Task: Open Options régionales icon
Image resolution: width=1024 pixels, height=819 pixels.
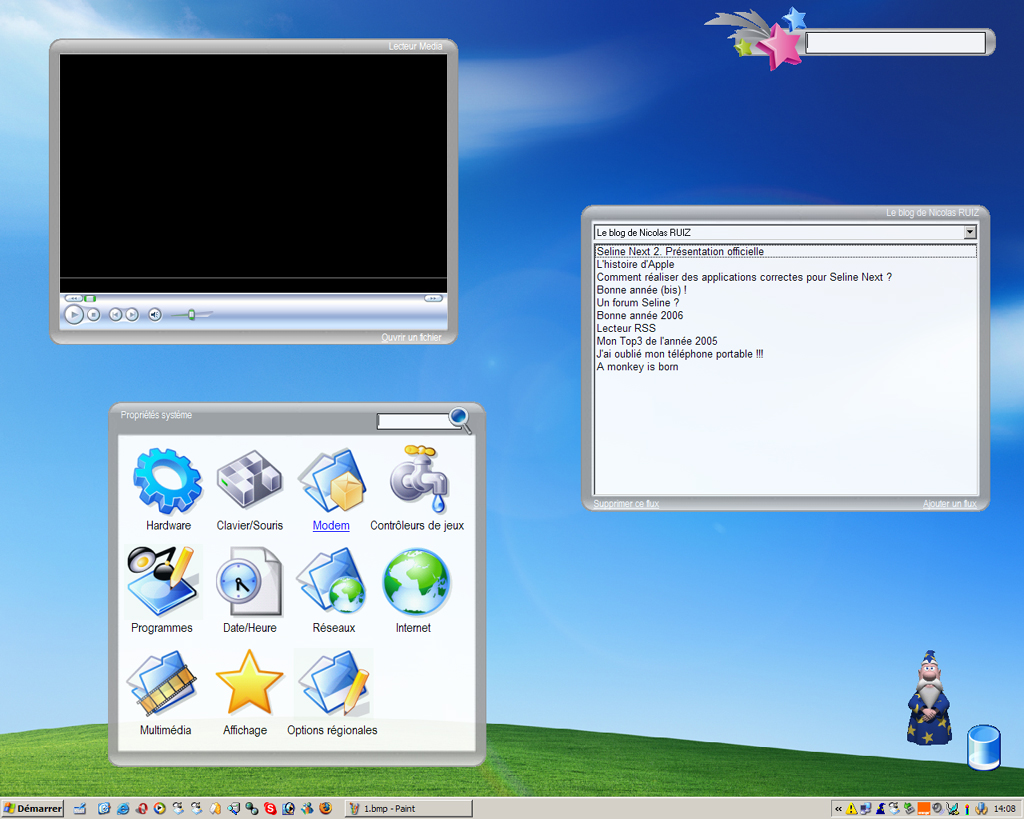Action: [x=333, y=684]
